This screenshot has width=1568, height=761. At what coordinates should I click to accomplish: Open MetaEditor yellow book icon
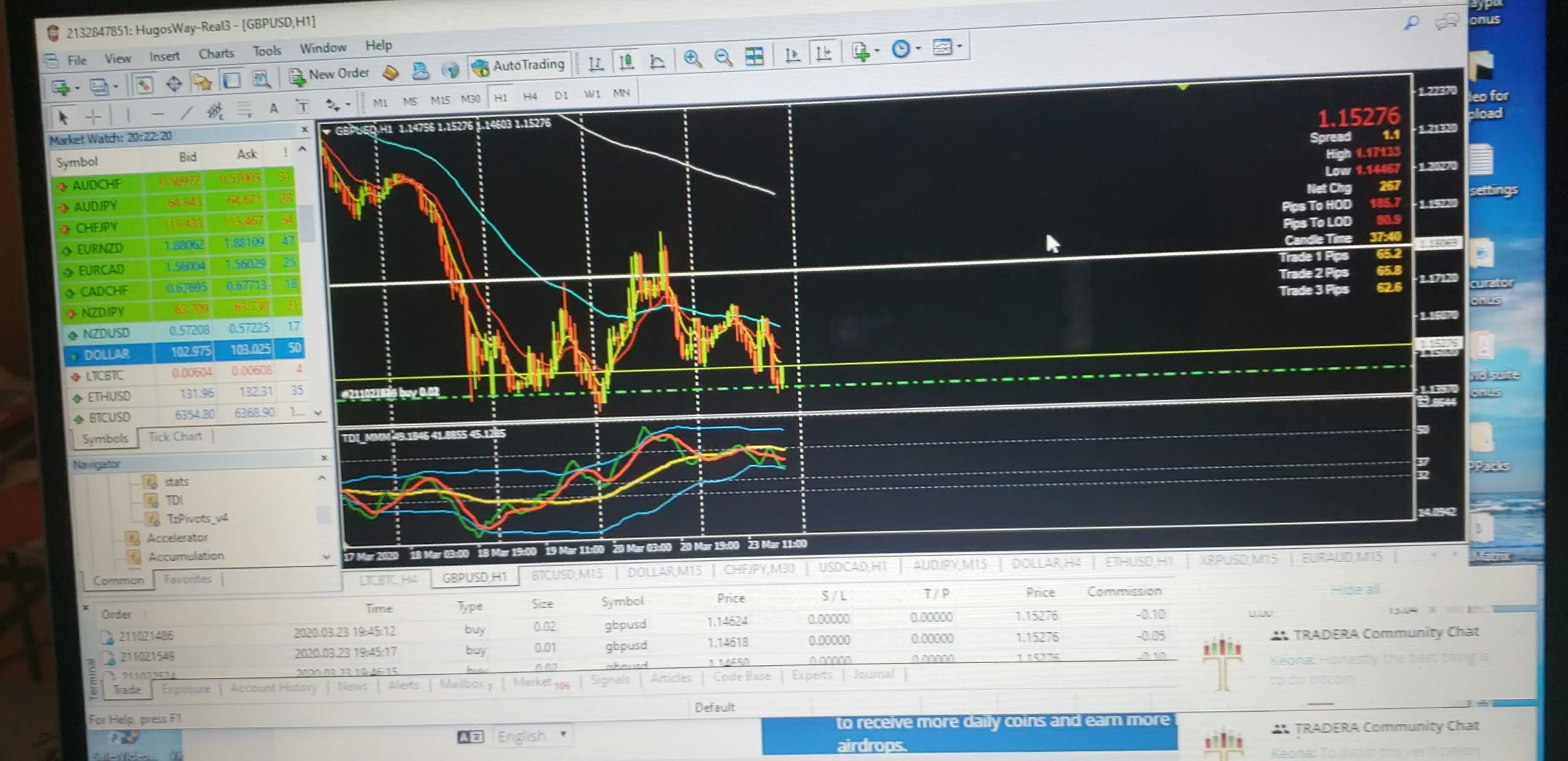tap(390, 73)
